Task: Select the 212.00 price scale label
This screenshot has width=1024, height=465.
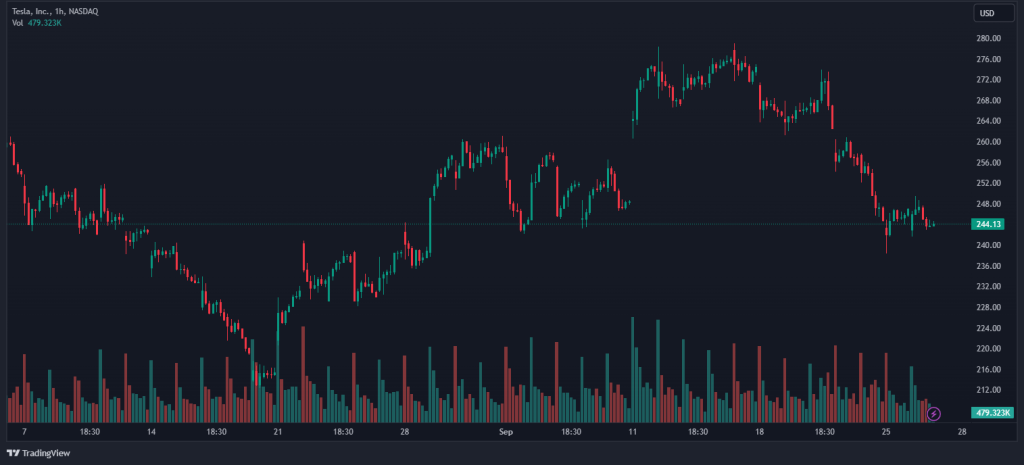Action: [x=988, y=390]
